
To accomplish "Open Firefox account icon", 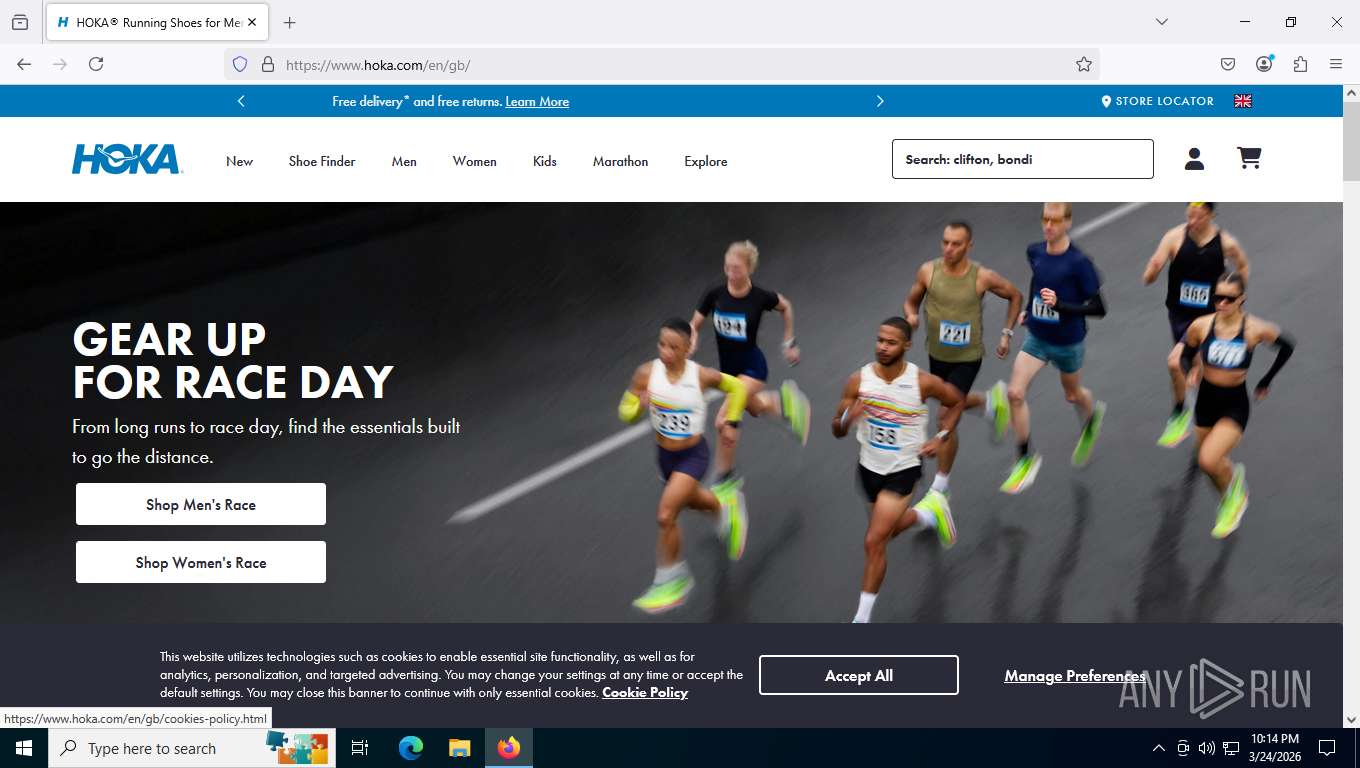I will [1264, 64].
